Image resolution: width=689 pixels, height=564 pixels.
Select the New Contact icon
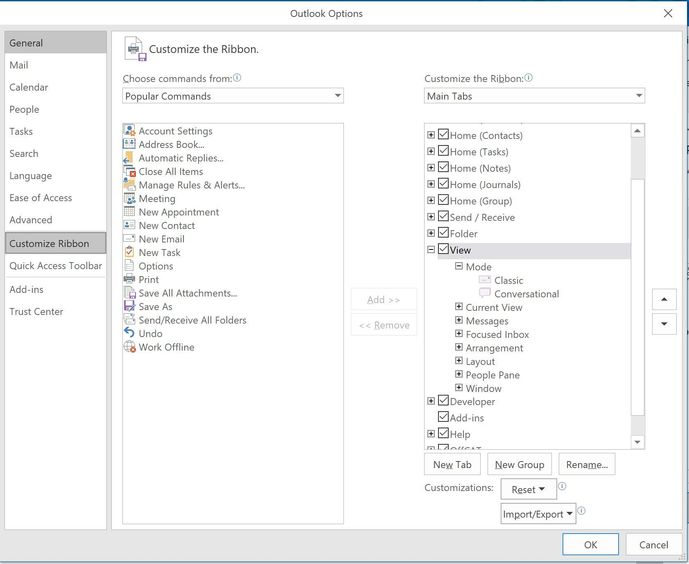pos(130,225)
